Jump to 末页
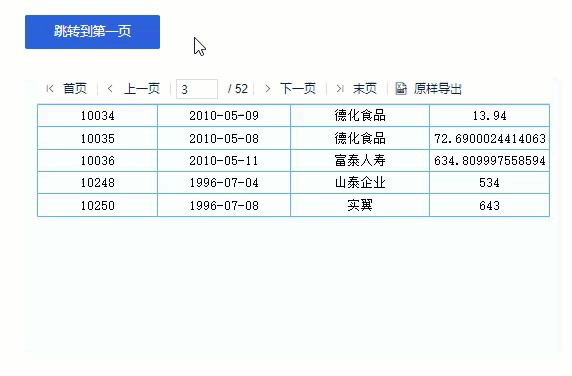Screen dimensions: 572x376 point(365,89)
